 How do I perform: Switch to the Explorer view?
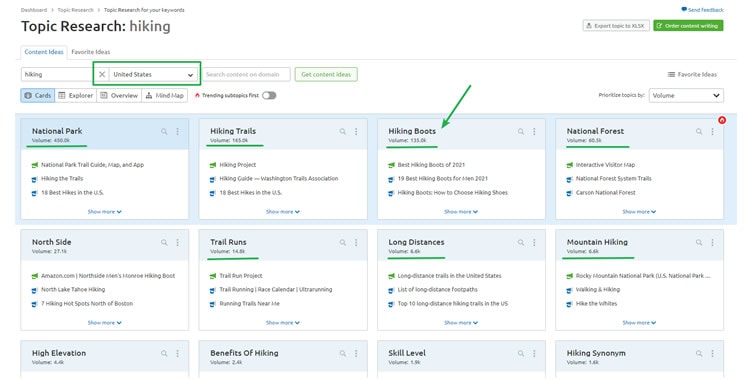[76, 95]
